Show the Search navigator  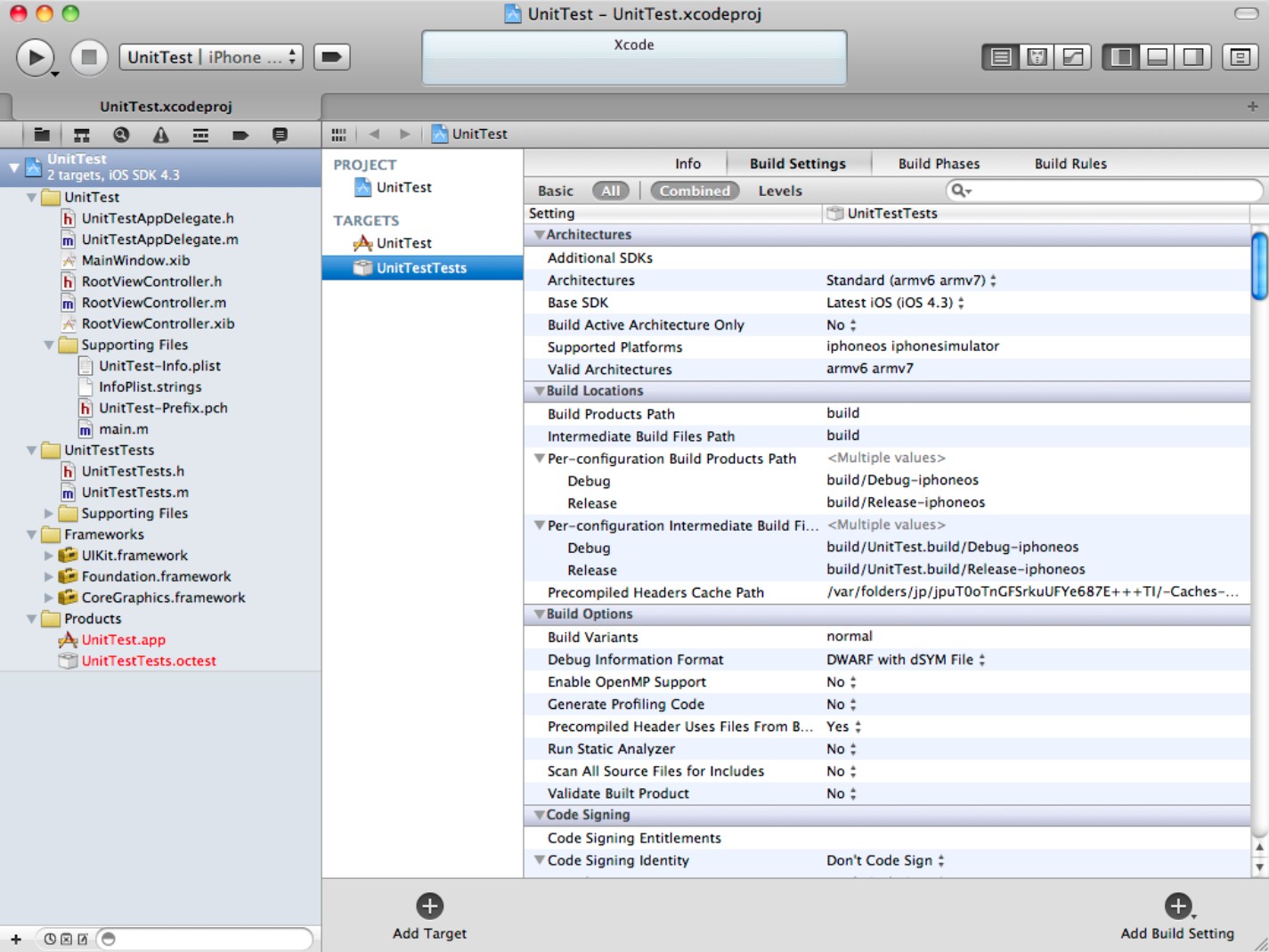pyautogui.click(x=121, y=134)
